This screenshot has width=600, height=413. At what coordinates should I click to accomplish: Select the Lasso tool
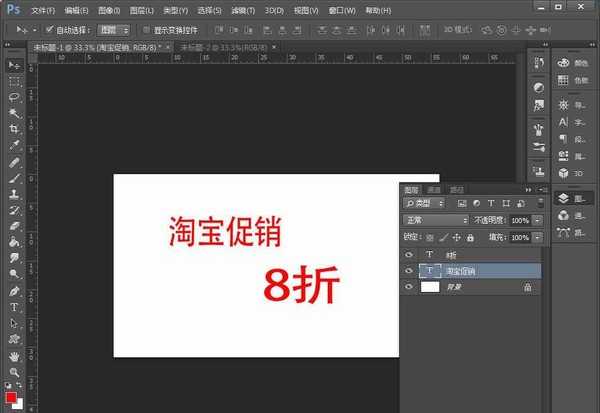coord(14,97)
